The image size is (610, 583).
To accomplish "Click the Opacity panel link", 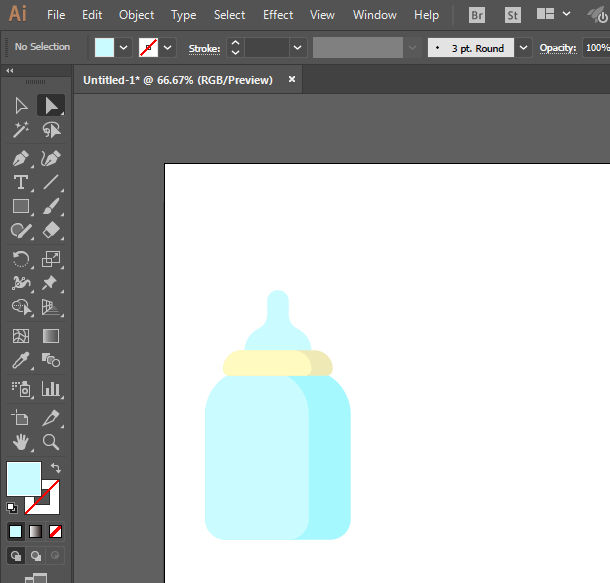I will [x=558, y=48].
